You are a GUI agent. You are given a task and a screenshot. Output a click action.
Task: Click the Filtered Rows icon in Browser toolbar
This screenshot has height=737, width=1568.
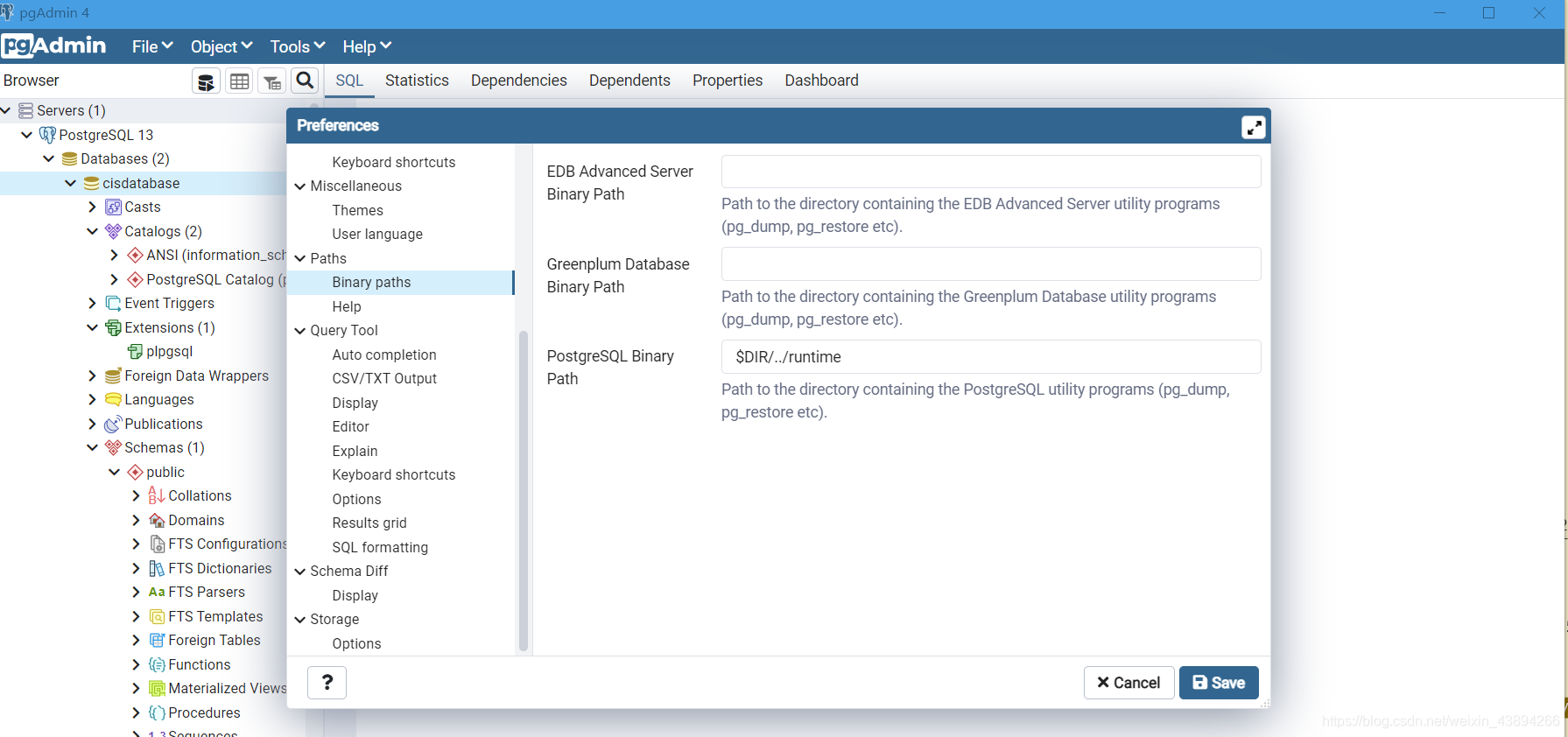(x=272, y=81)
